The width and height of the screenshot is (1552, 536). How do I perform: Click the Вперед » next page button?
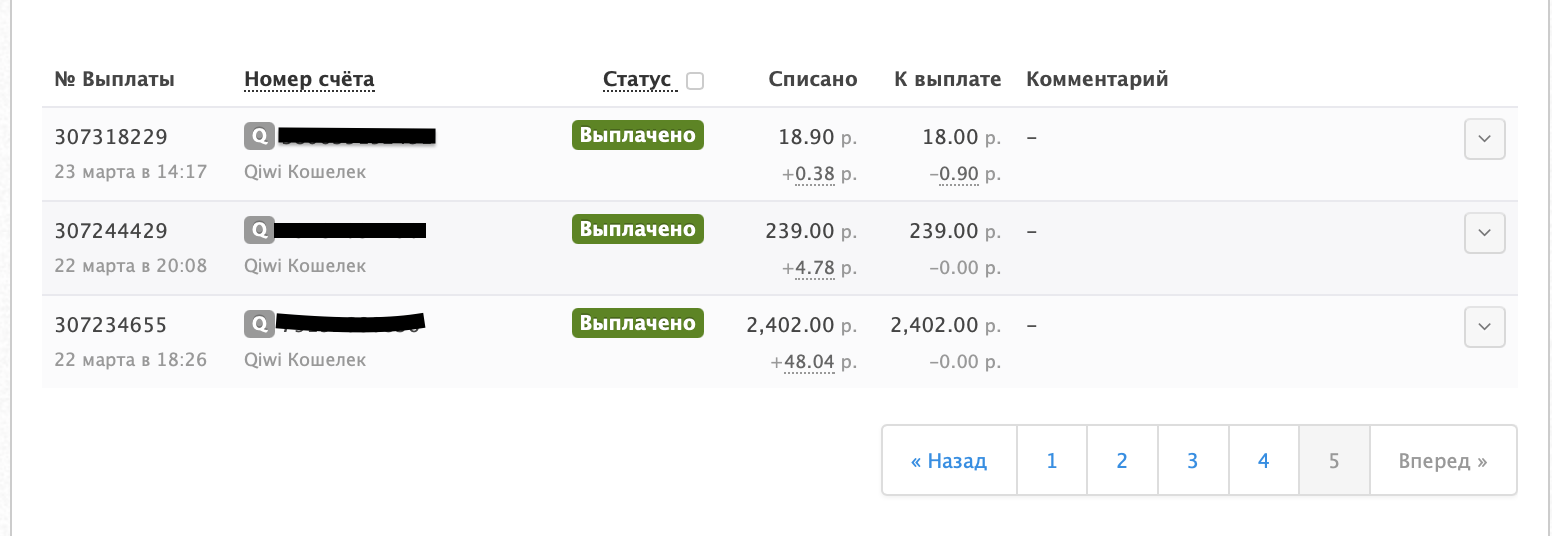click(x=1443, y=461)
